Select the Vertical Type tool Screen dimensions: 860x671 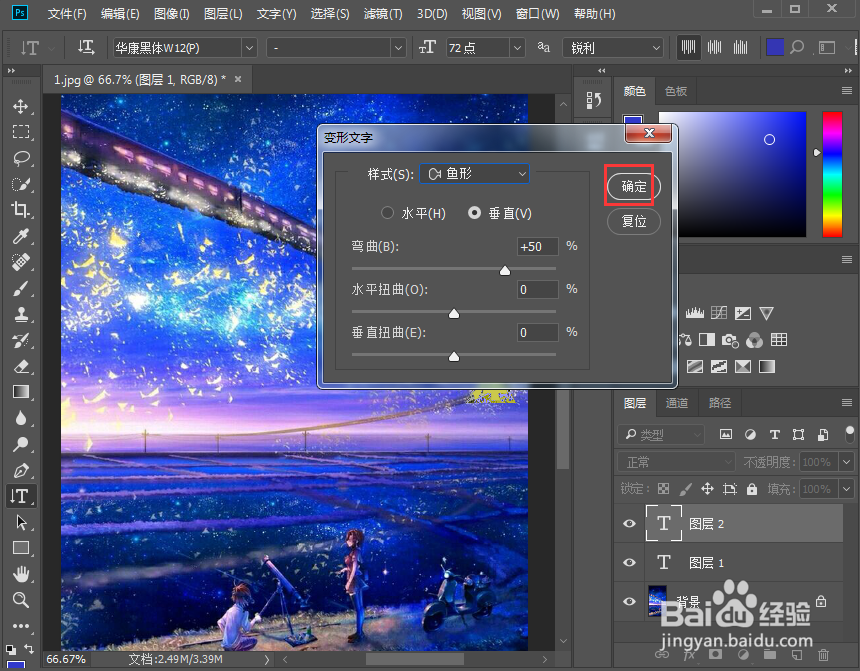pos(21,496)
